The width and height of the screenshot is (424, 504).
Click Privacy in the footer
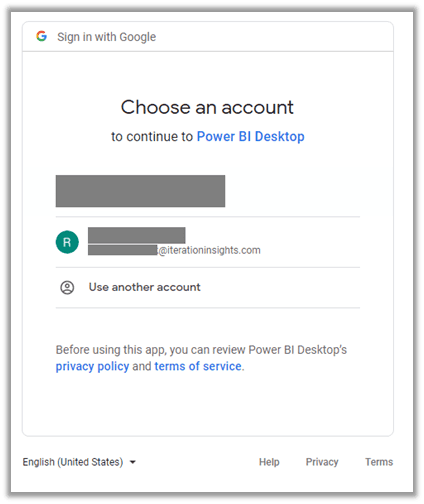click(322, 462)
